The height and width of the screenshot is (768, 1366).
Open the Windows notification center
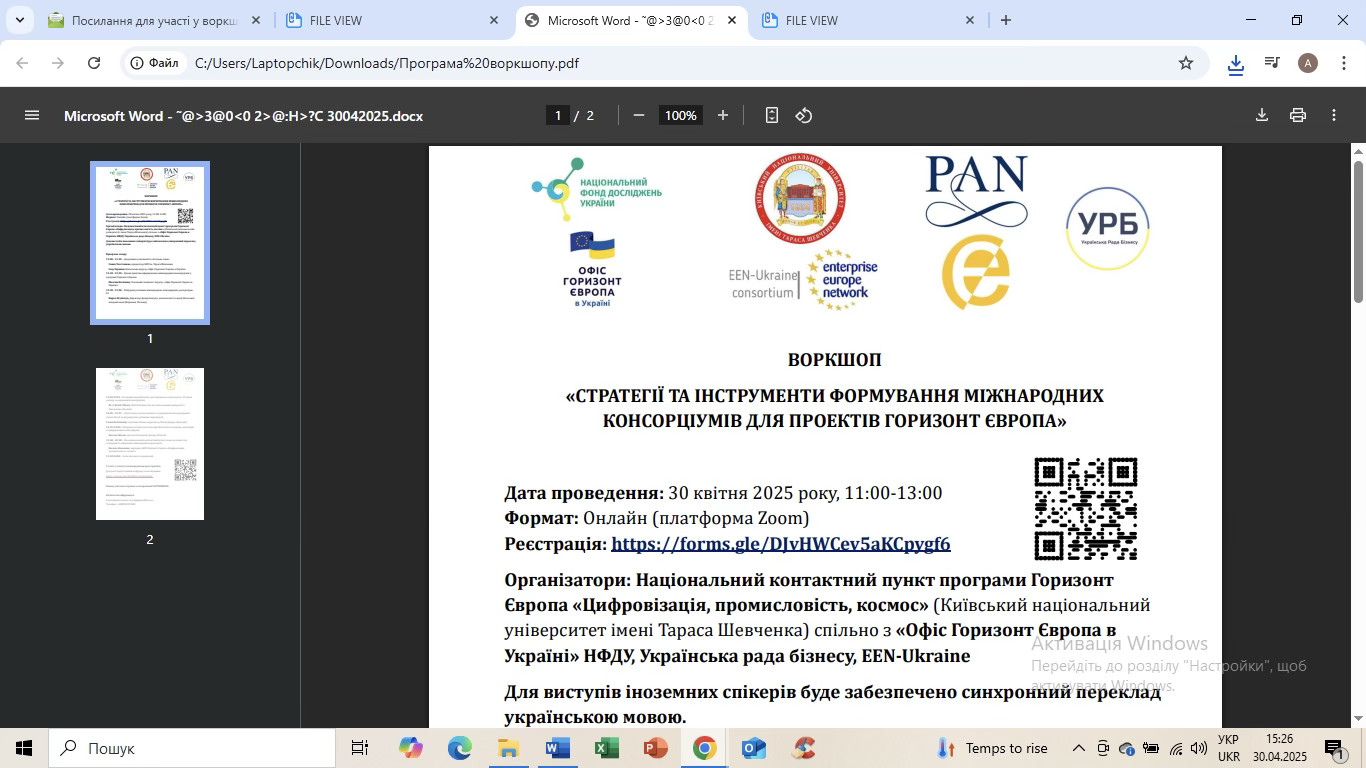[1335, 748]
